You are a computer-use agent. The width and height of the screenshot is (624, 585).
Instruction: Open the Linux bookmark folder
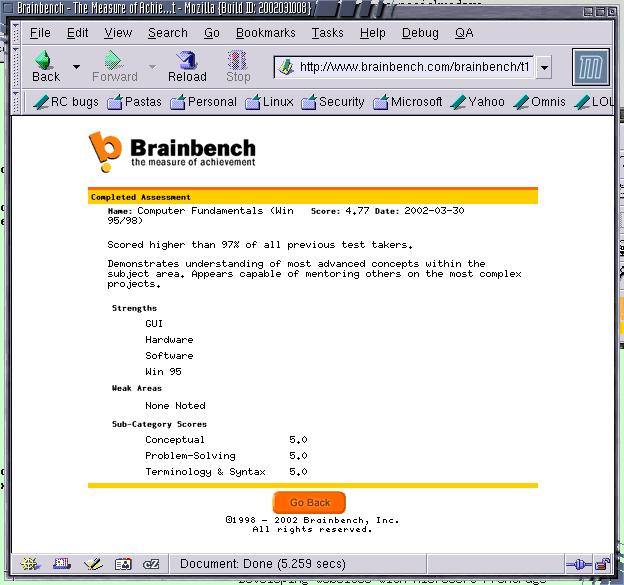[269, 102]
